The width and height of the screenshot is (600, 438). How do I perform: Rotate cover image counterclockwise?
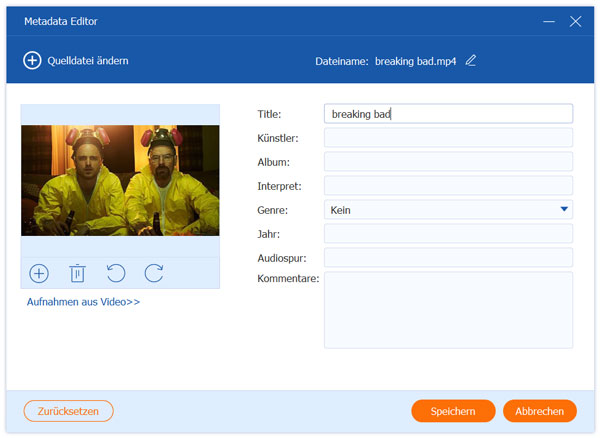coord(116,274)
